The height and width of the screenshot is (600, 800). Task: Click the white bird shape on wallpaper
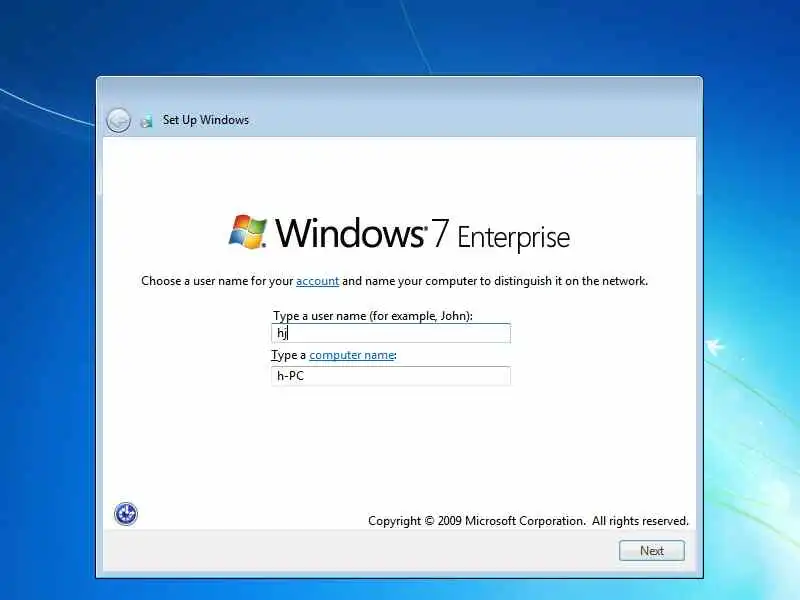coord(715,346)
